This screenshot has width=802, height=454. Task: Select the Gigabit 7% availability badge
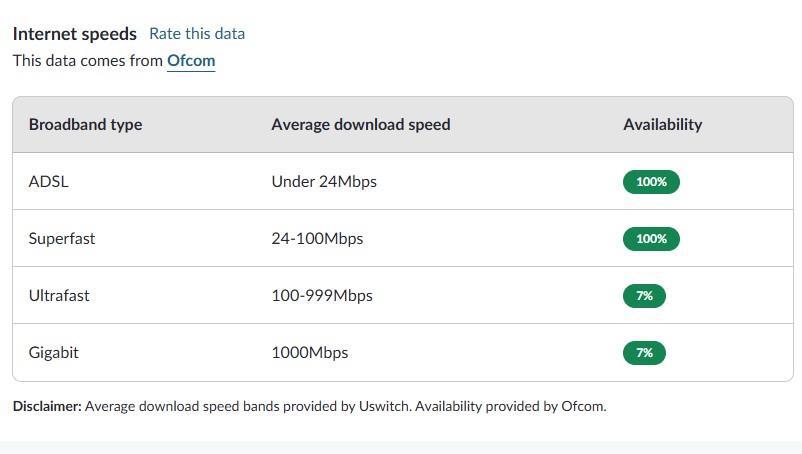644,353
